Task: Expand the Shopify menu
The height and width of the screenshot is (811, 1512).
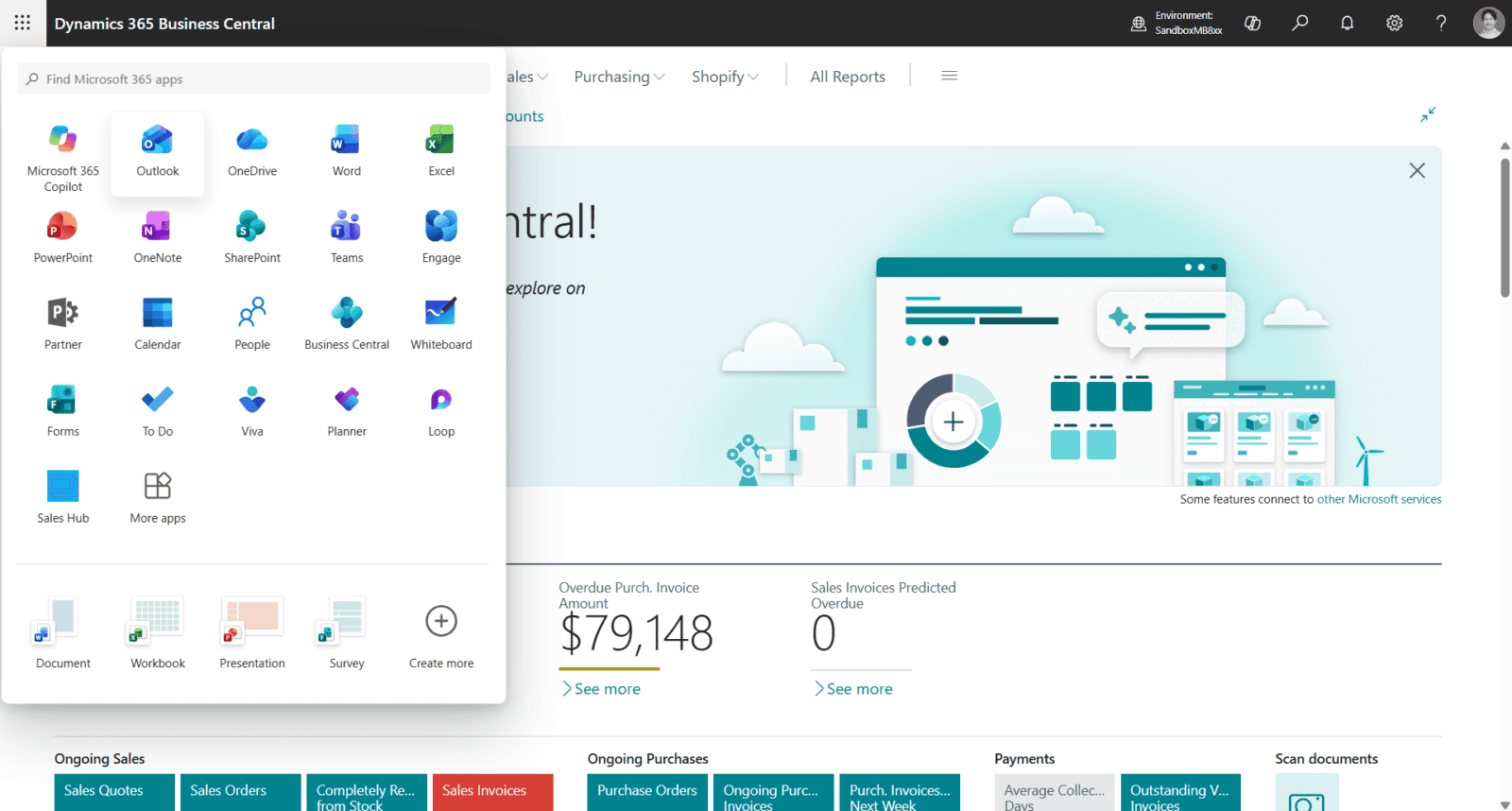Action: [x=725, y=77]
